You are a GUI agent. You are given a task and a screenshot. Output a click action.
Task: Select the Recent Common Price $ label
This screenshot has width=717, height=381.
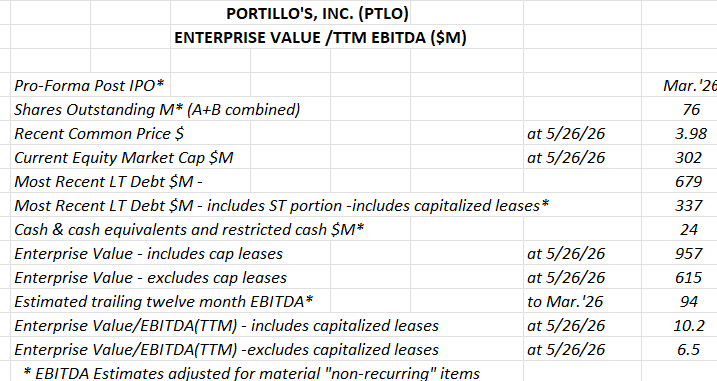pos(99,134)
